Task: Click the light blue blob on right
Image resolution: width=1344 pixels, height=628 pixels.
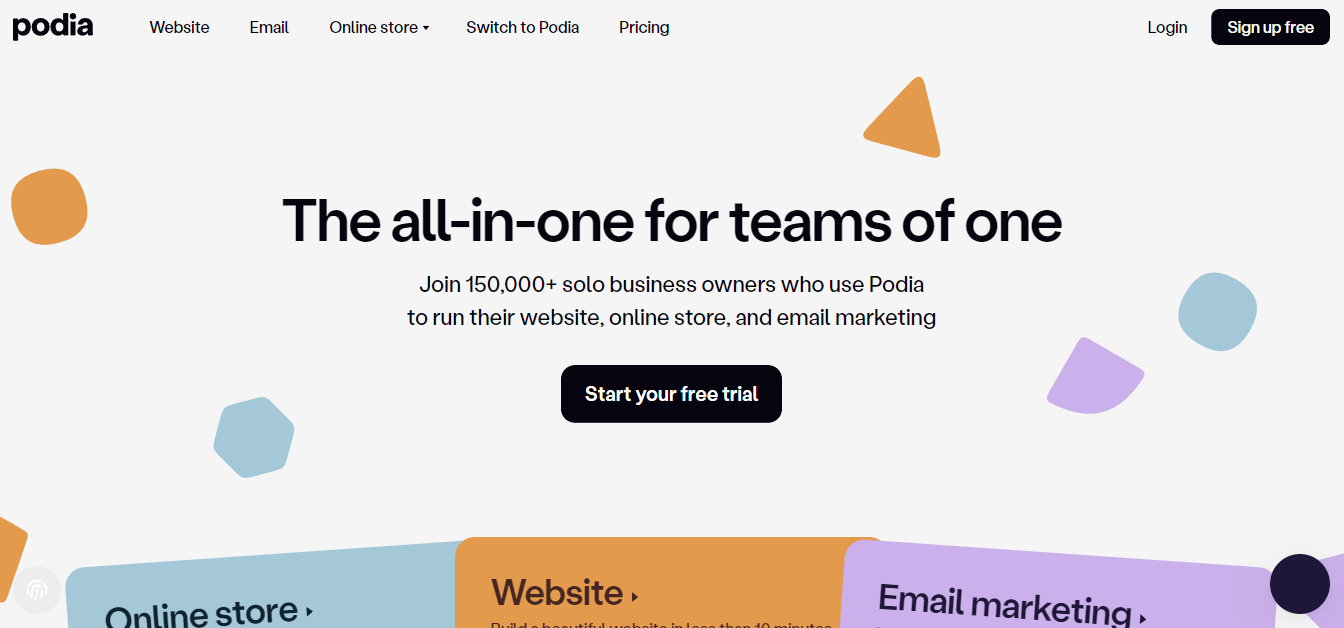Action: pos(1217,311)
